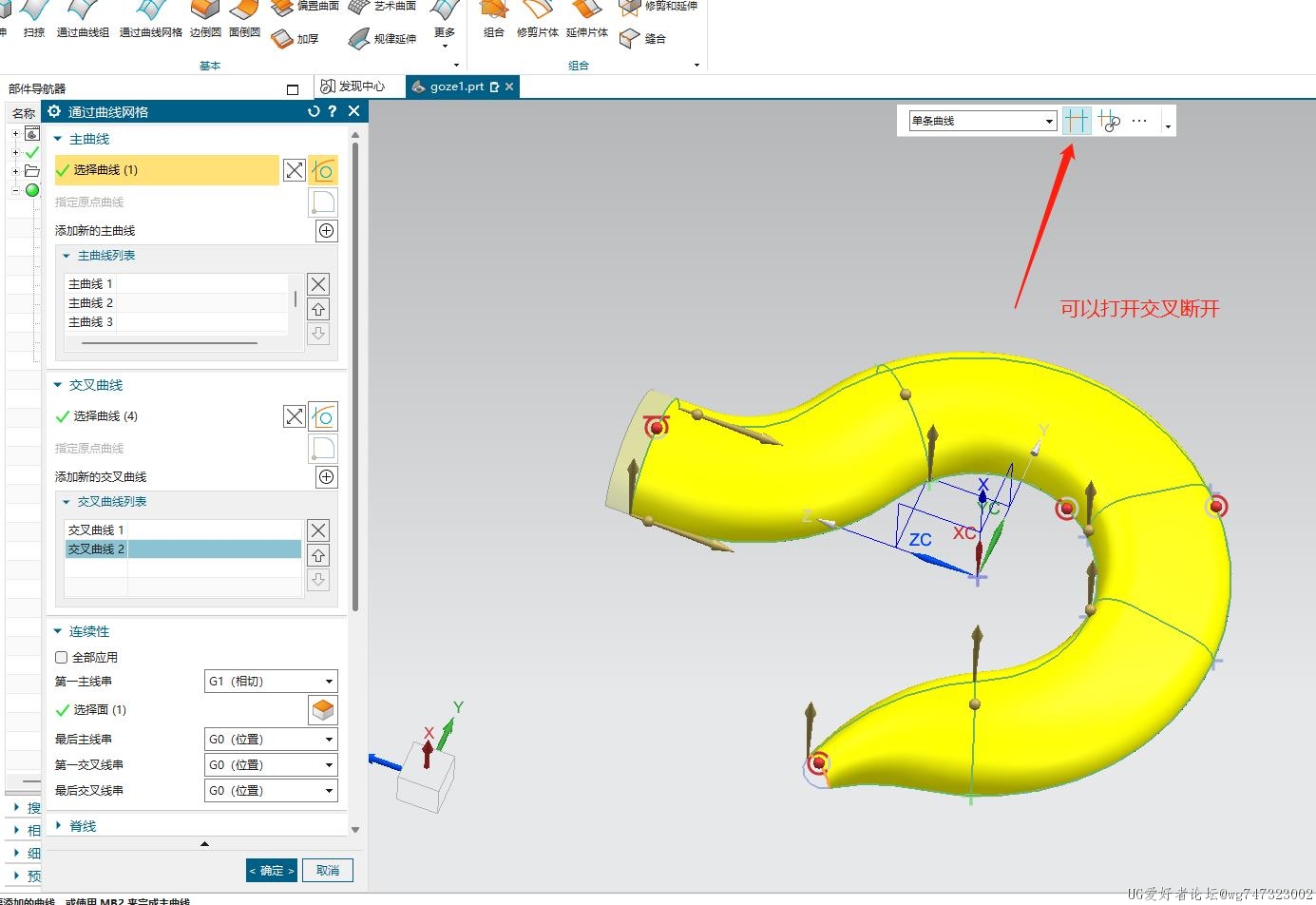Click 选择曲线 (4) in 交叉曲线 section
Image resolution: width=1316 pixels, height=905 pixels.
pos(167,416)
